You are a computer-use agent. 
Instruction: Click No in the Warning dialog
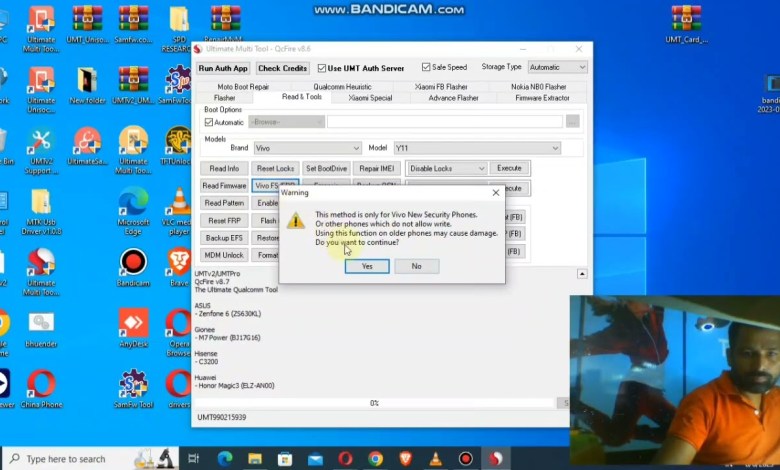point(416,266)
